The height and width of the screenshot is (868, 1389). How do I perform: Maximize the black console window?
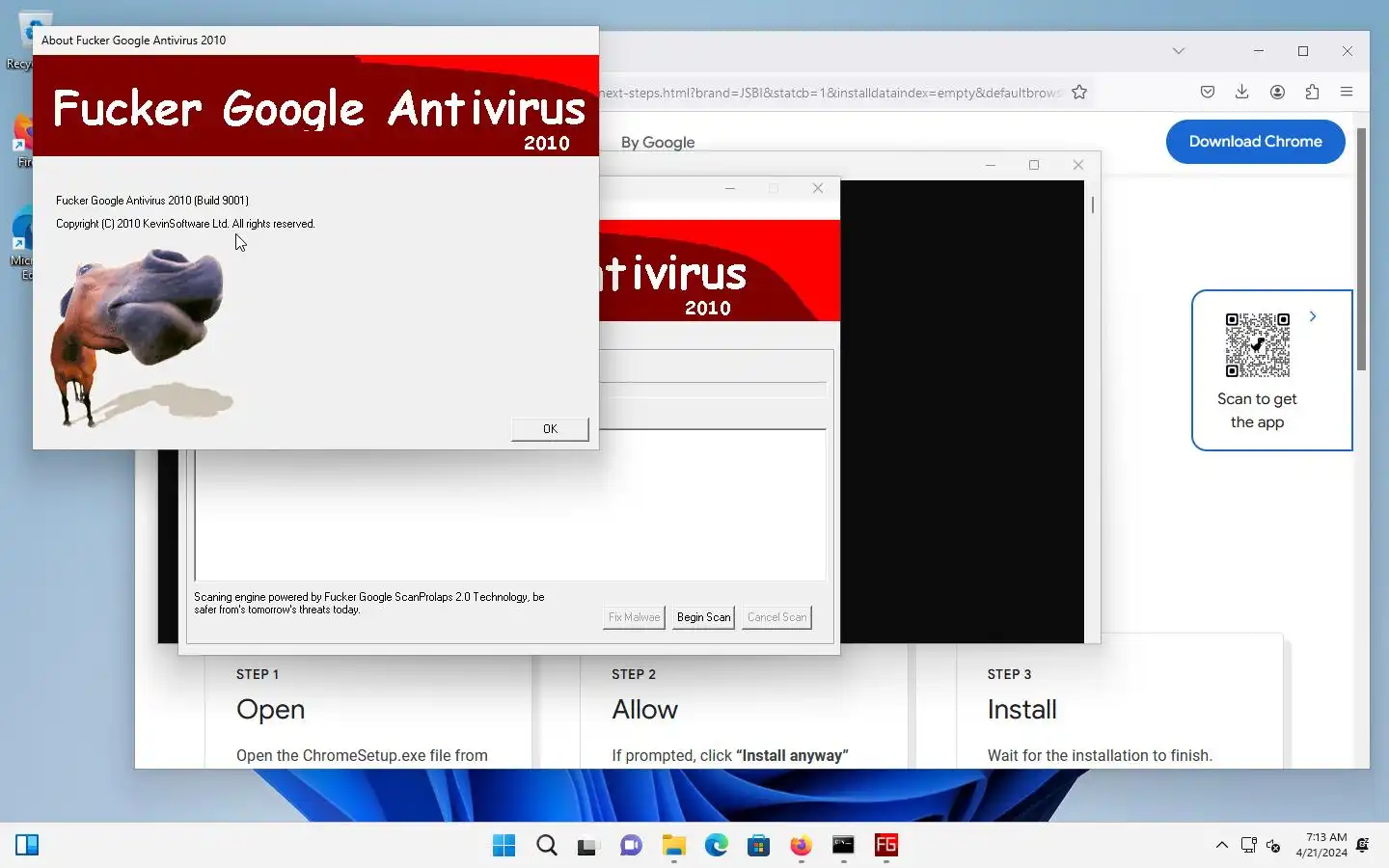(1034, 165)
